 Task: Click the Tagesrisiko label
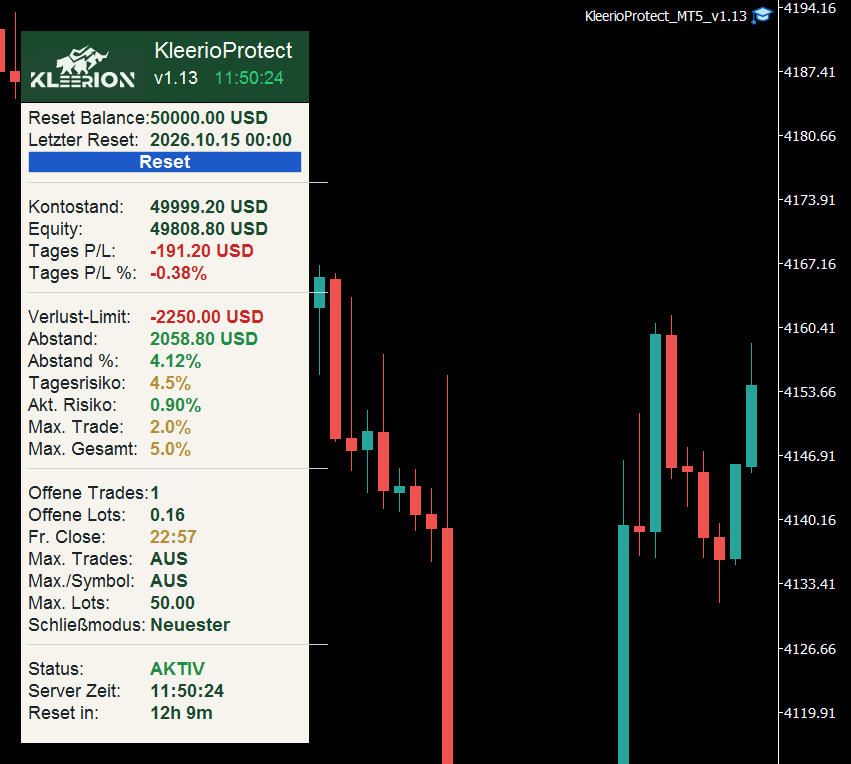[77, 383]
